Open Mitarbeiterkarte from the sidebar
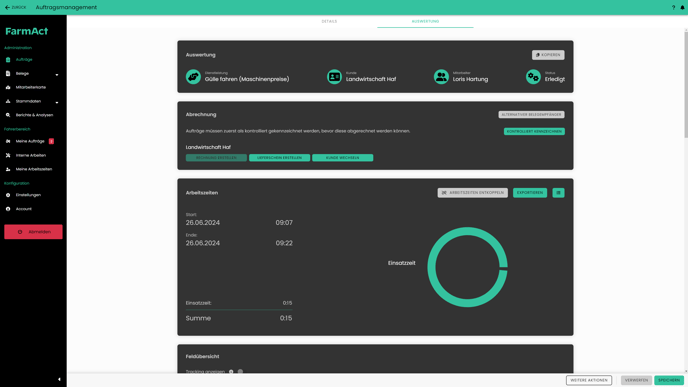The width and height of the screenshot is (688, 387). click(x=31, y=87)
